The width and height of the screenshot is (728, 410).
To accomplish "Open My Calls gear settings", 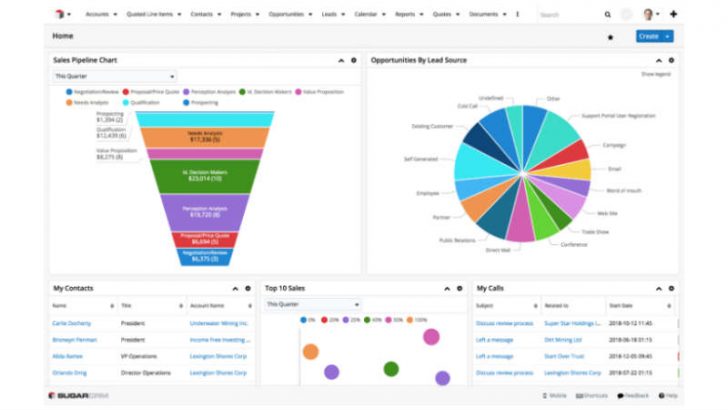I will (x=671, y=288).
